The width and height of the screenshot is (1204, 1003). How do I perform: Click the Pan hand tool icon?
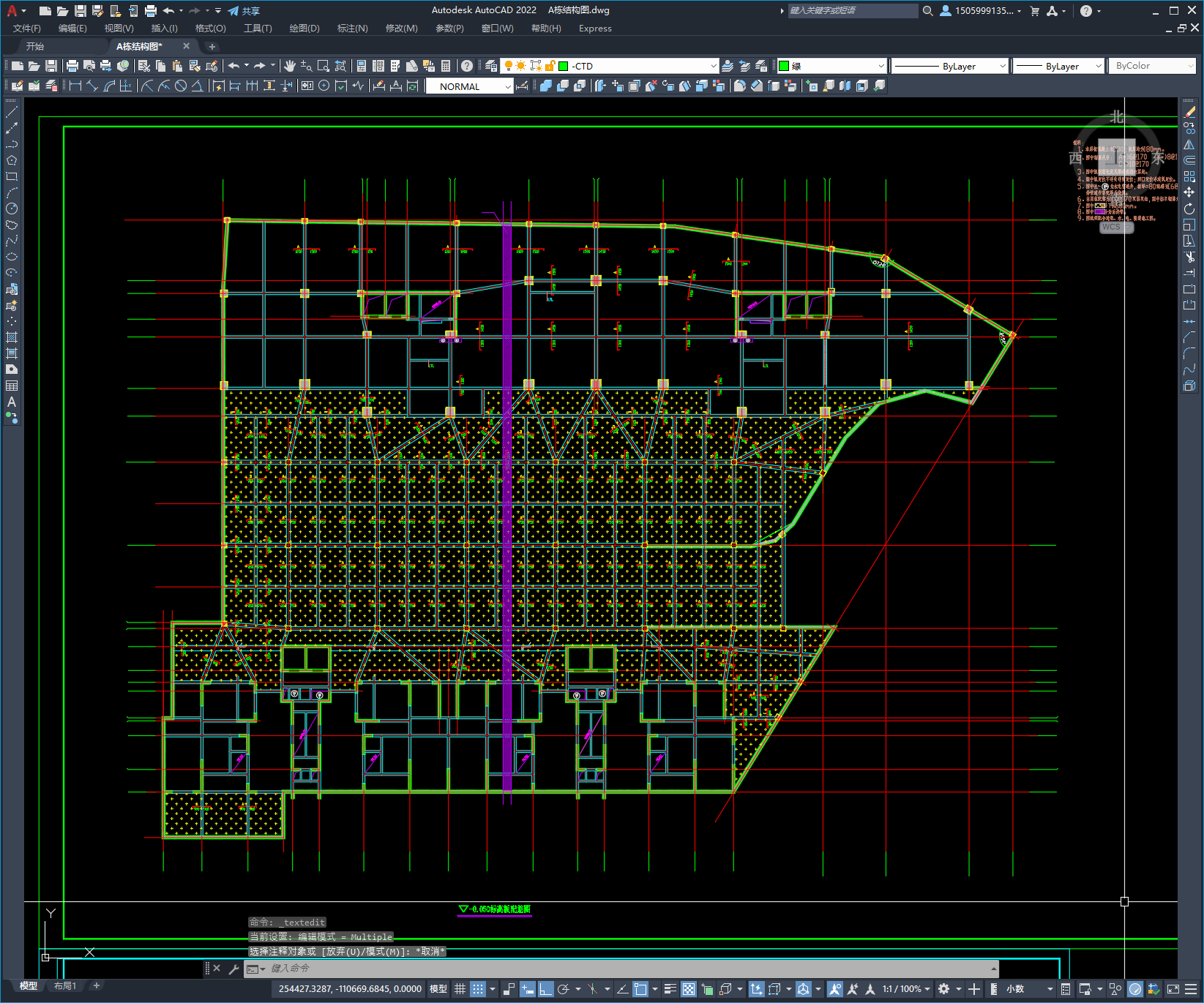(x=290, y=66)
